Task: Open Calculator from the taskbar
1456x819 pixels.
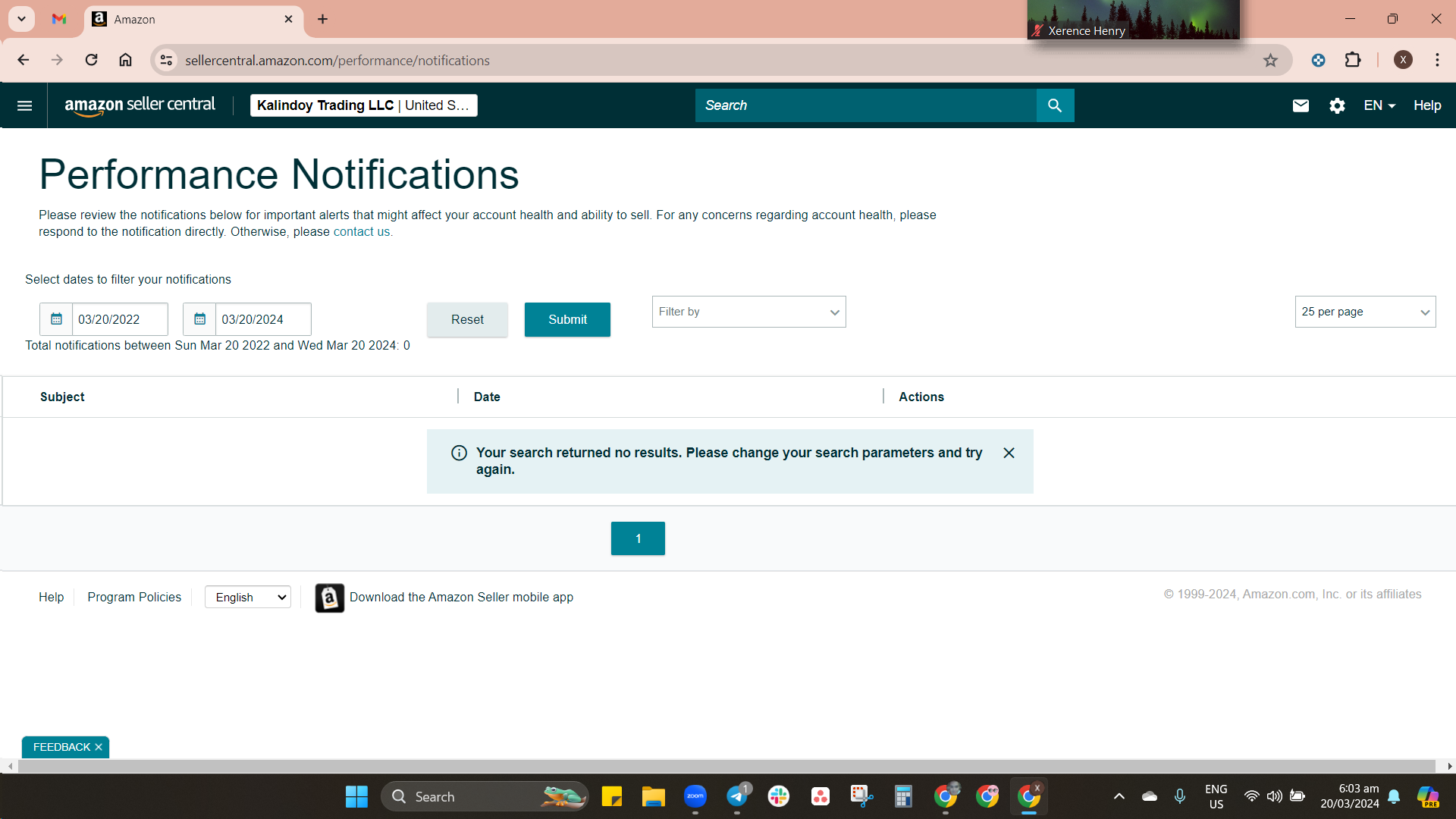Action: pyautogui.click(x=903, y=796)
